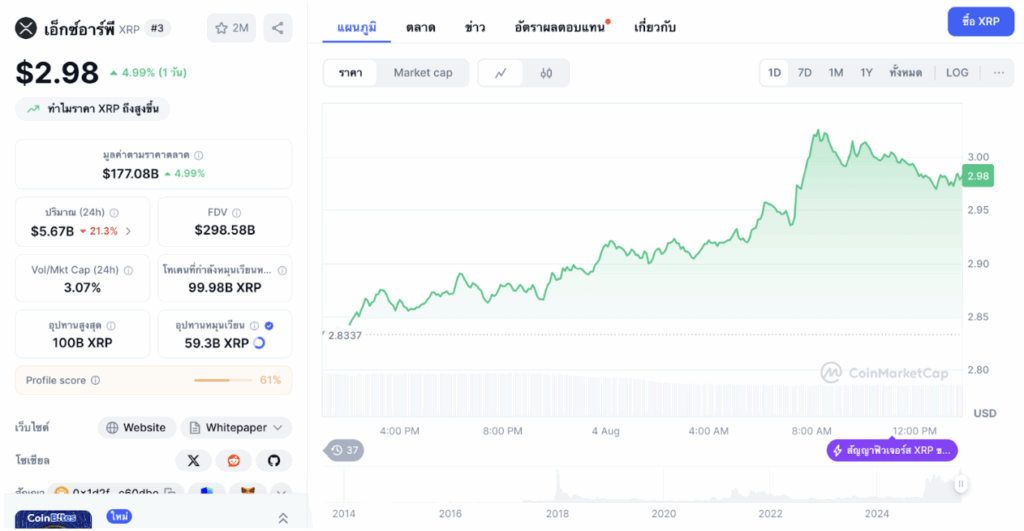1024x531 pixels.
Task: Expand the Whitepaper dropdown
Action: [236, 428]
